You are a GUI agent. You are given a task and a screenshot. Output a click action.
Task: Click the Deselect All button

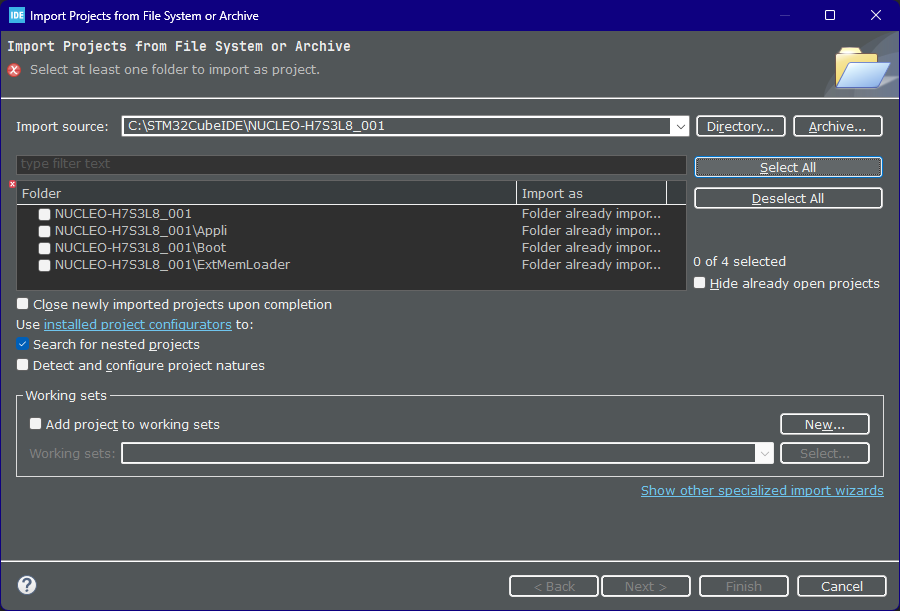tap(788, 198)
